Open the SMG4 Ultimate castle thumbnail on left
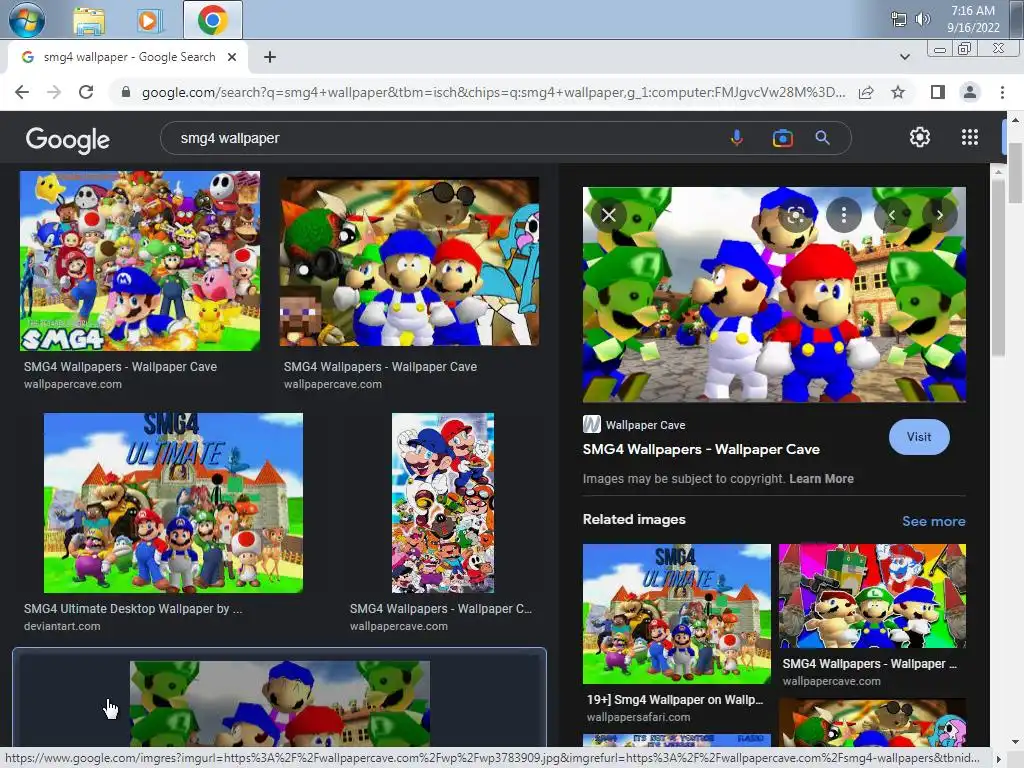 pyautogui.click(x=173, y=503)
